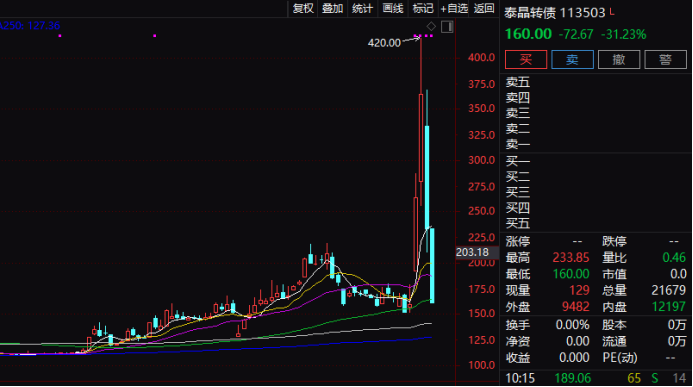Click the diamond icon above the chart
The width and height of the screenshot is (693, 387).
[431, 27]
